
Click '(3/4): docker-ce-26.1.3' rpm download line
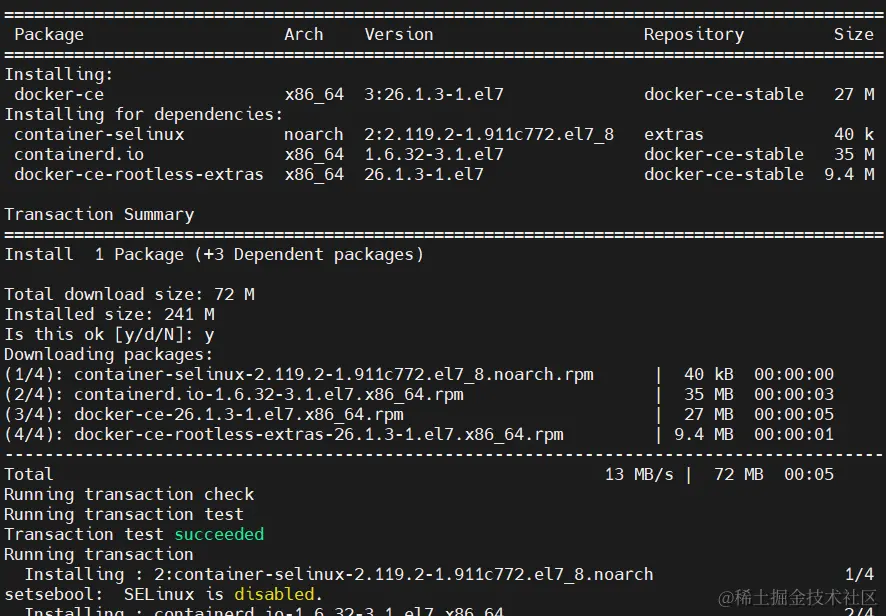[419, 415]
